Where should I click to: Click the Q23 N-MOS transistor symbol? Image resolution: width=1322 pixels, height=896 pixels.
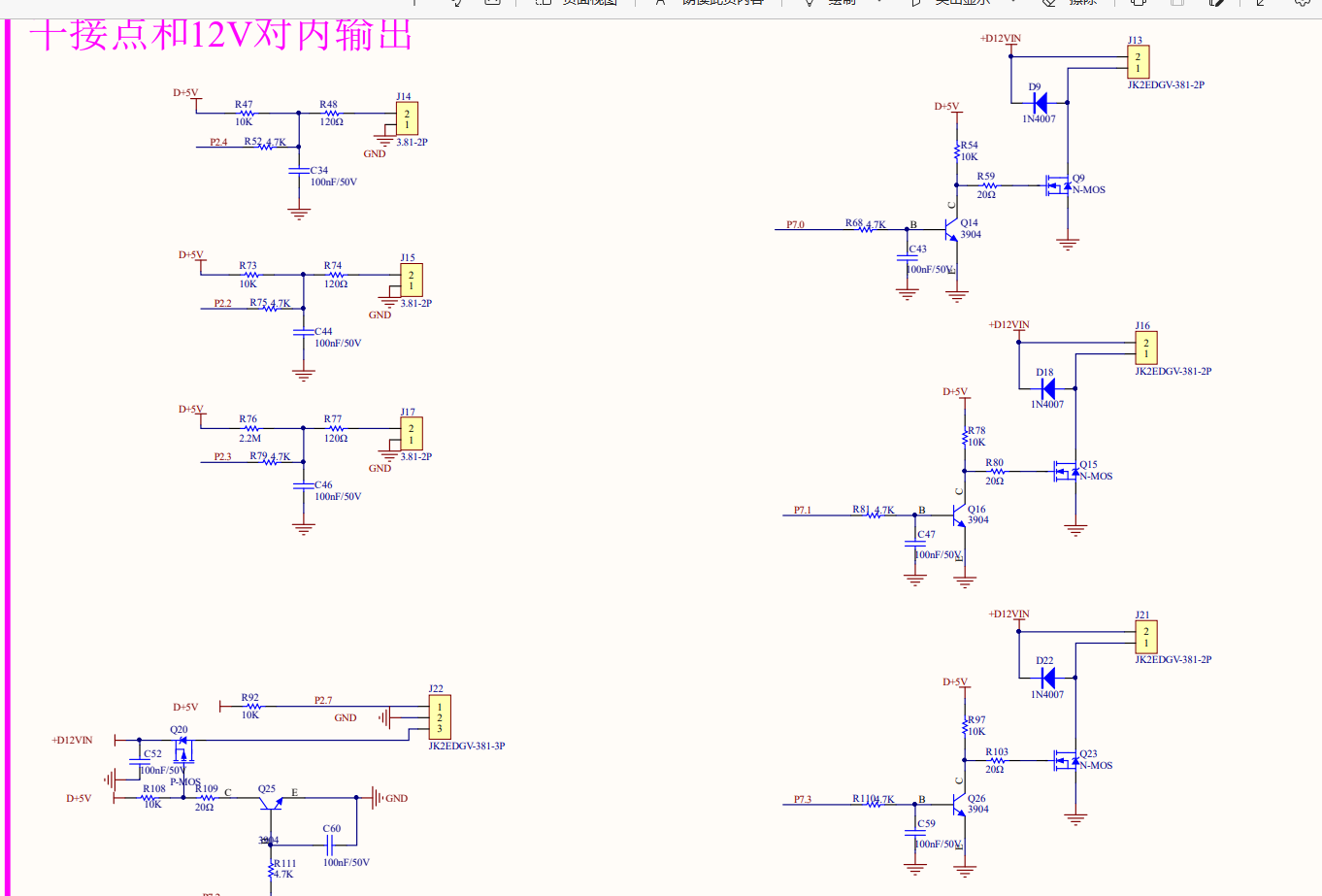1066,760
